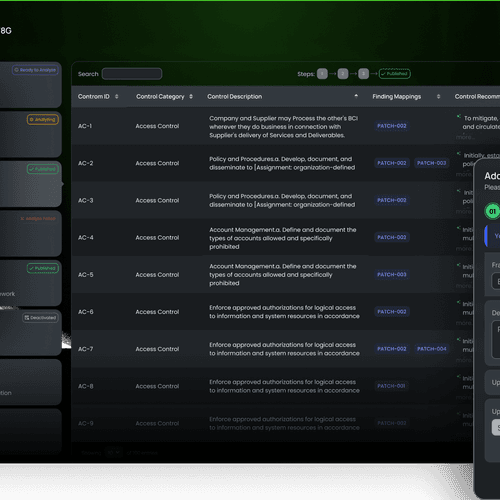
Task: Sort table by Contrrom ID column arrows
Action: [x=116, y=97]
